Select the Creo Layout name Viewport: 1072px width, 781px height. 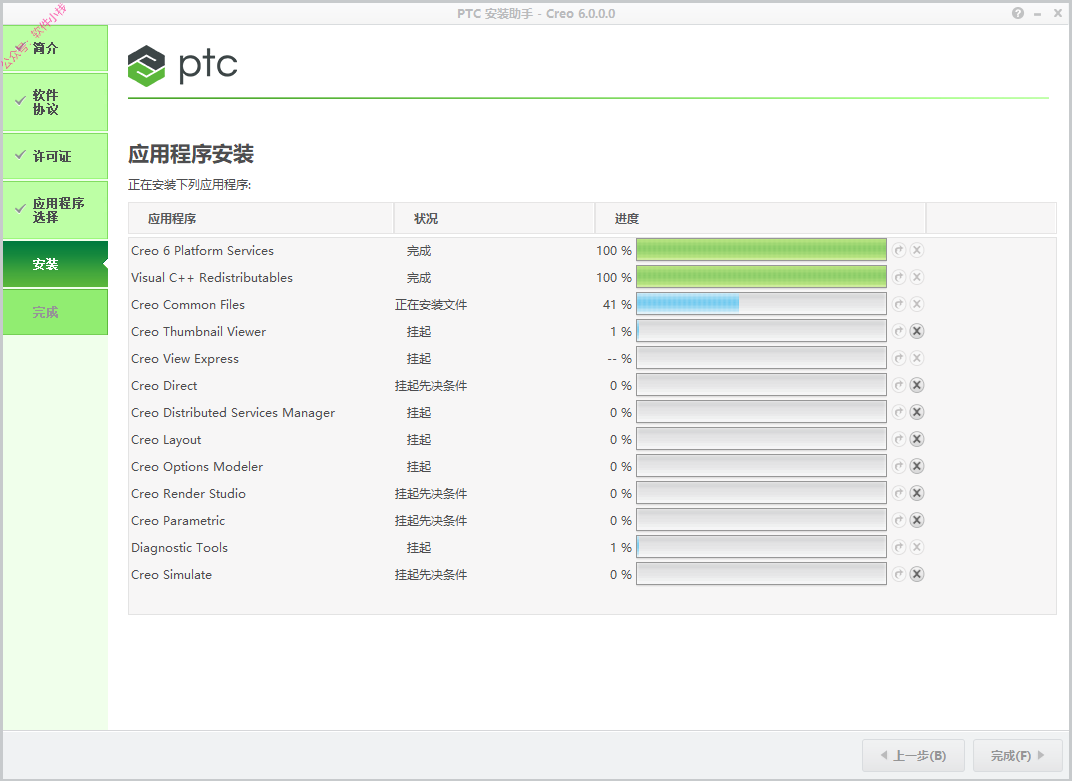166,440
